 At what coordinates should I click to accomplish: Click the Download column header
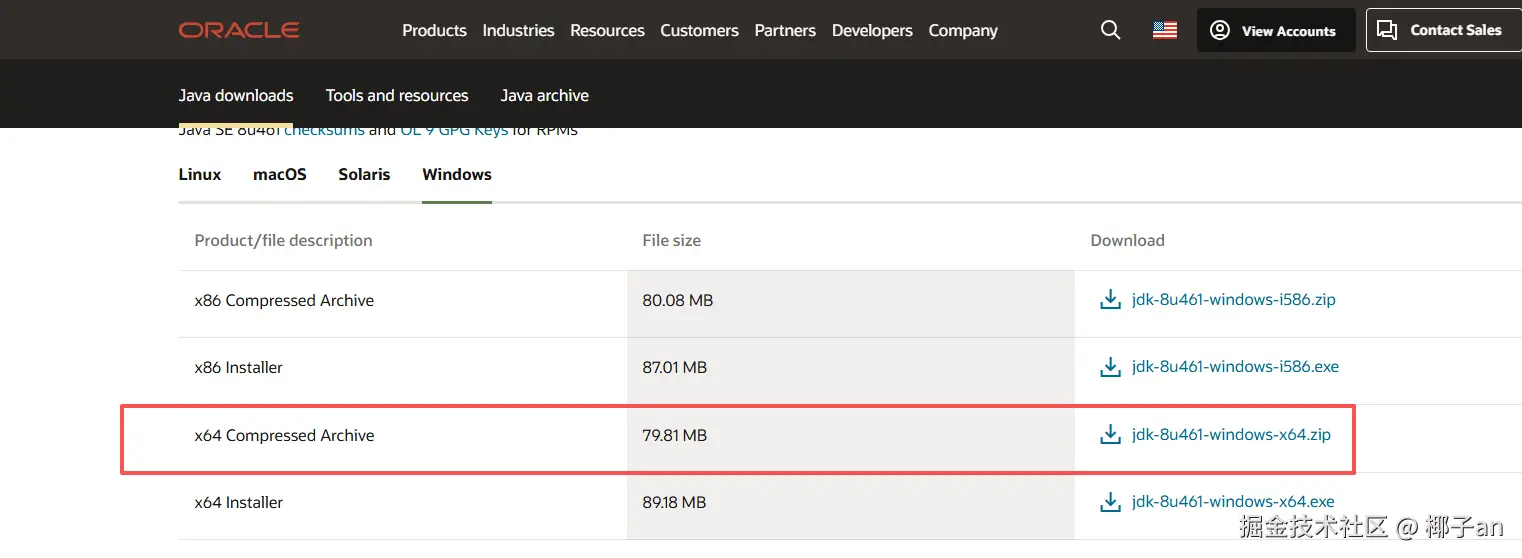tap(1127, 240)
